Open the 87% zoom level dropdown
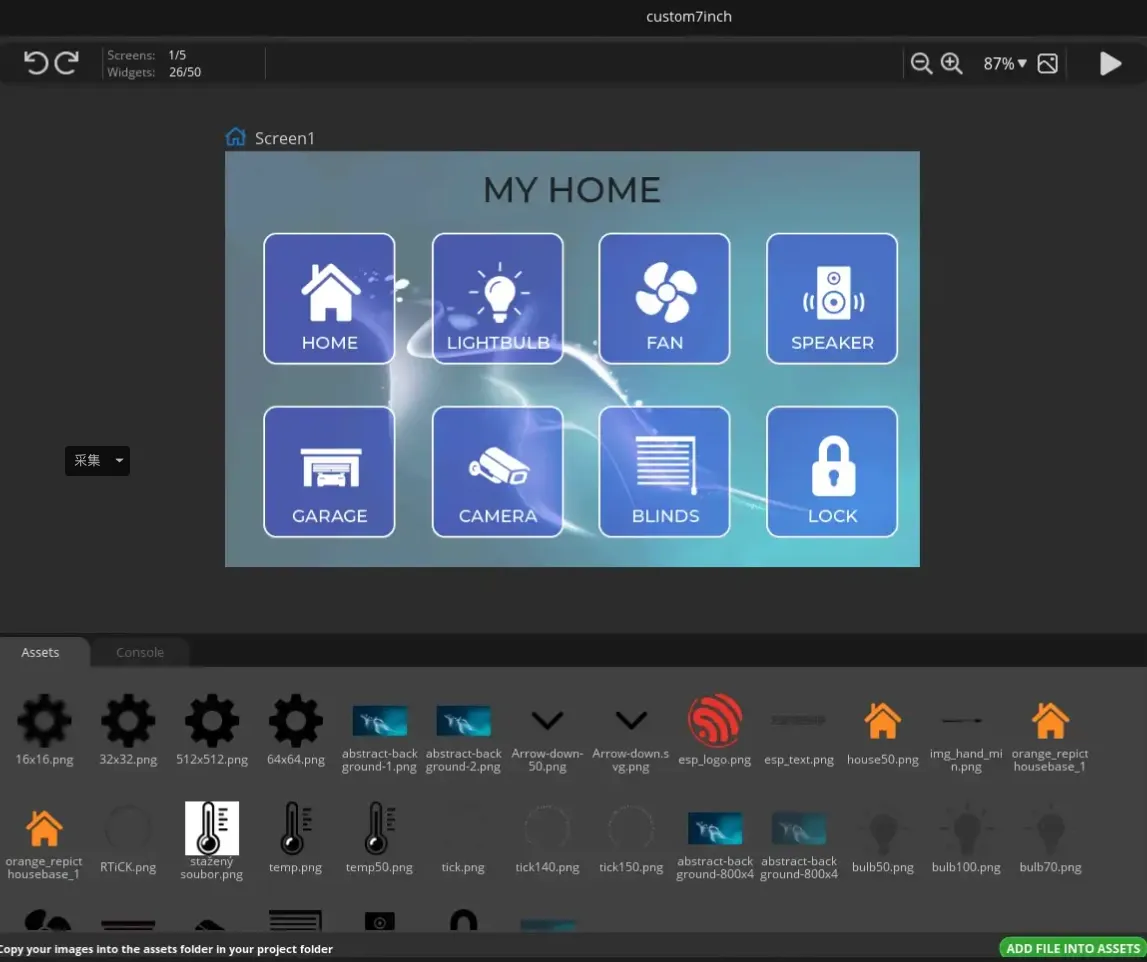 [x=1004, y=64]
